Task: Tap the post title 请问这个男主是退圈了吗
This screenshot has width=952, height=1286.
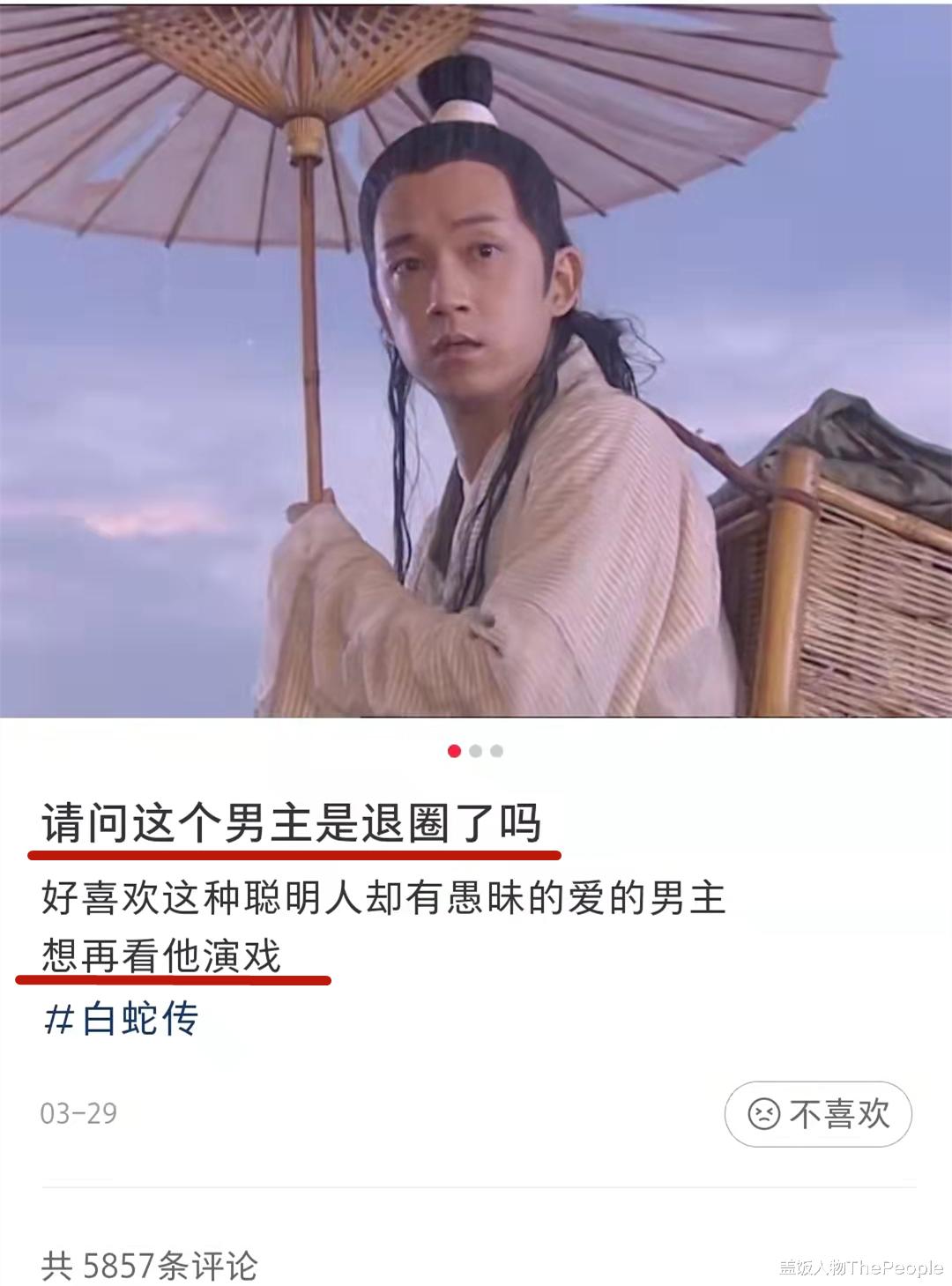Action: pyautogui.click(x=291, y=823)
